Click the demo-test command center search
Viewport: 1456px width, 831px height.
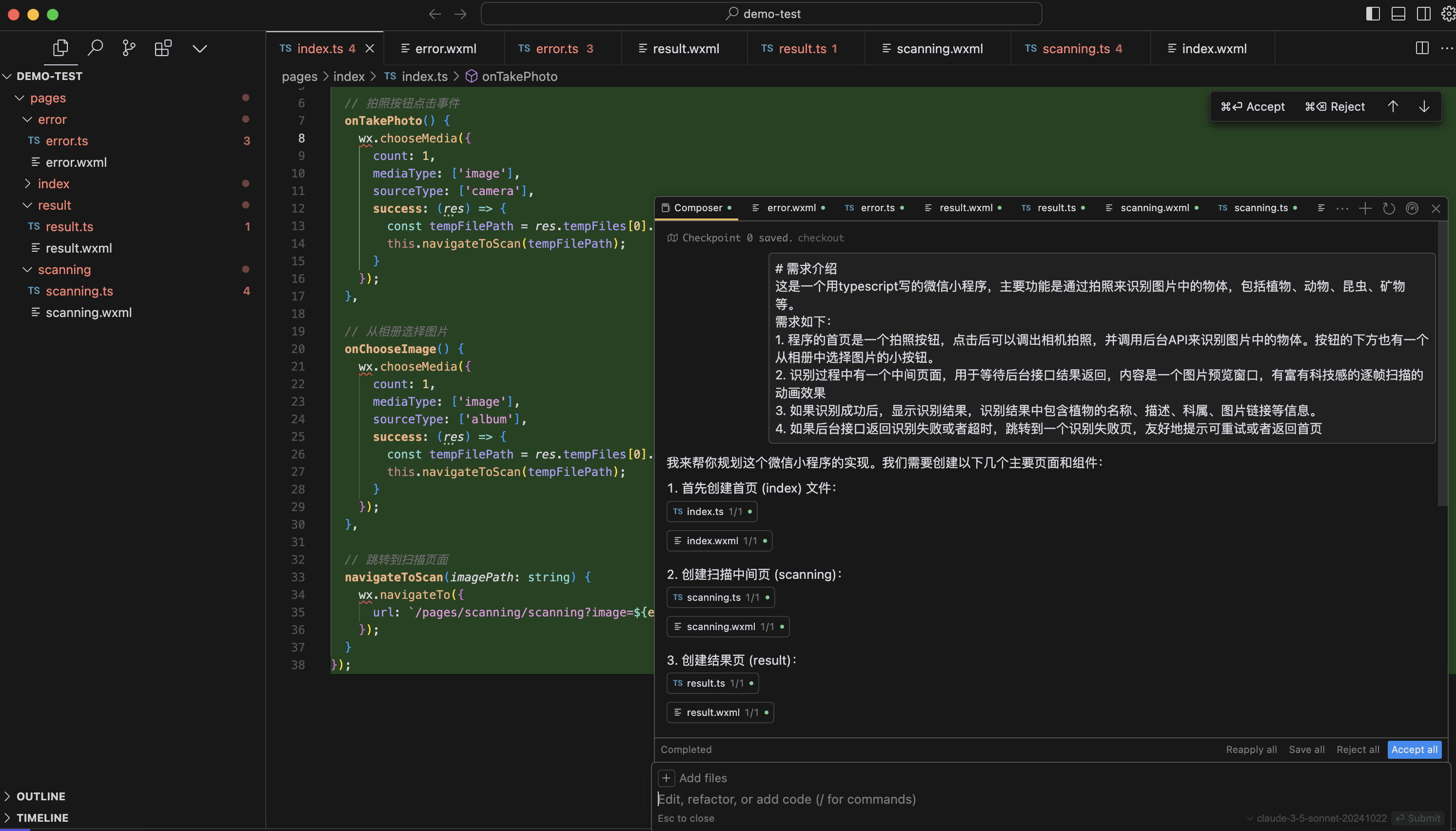click(x=761, y=14)
